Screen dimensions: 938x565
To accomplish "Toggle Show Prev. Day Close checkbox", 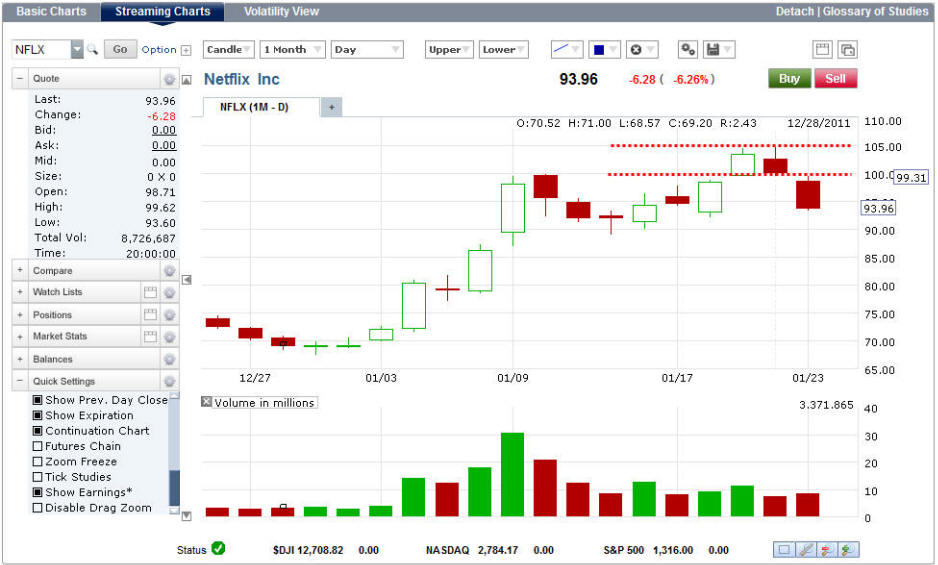I will [x=38, y=400].
